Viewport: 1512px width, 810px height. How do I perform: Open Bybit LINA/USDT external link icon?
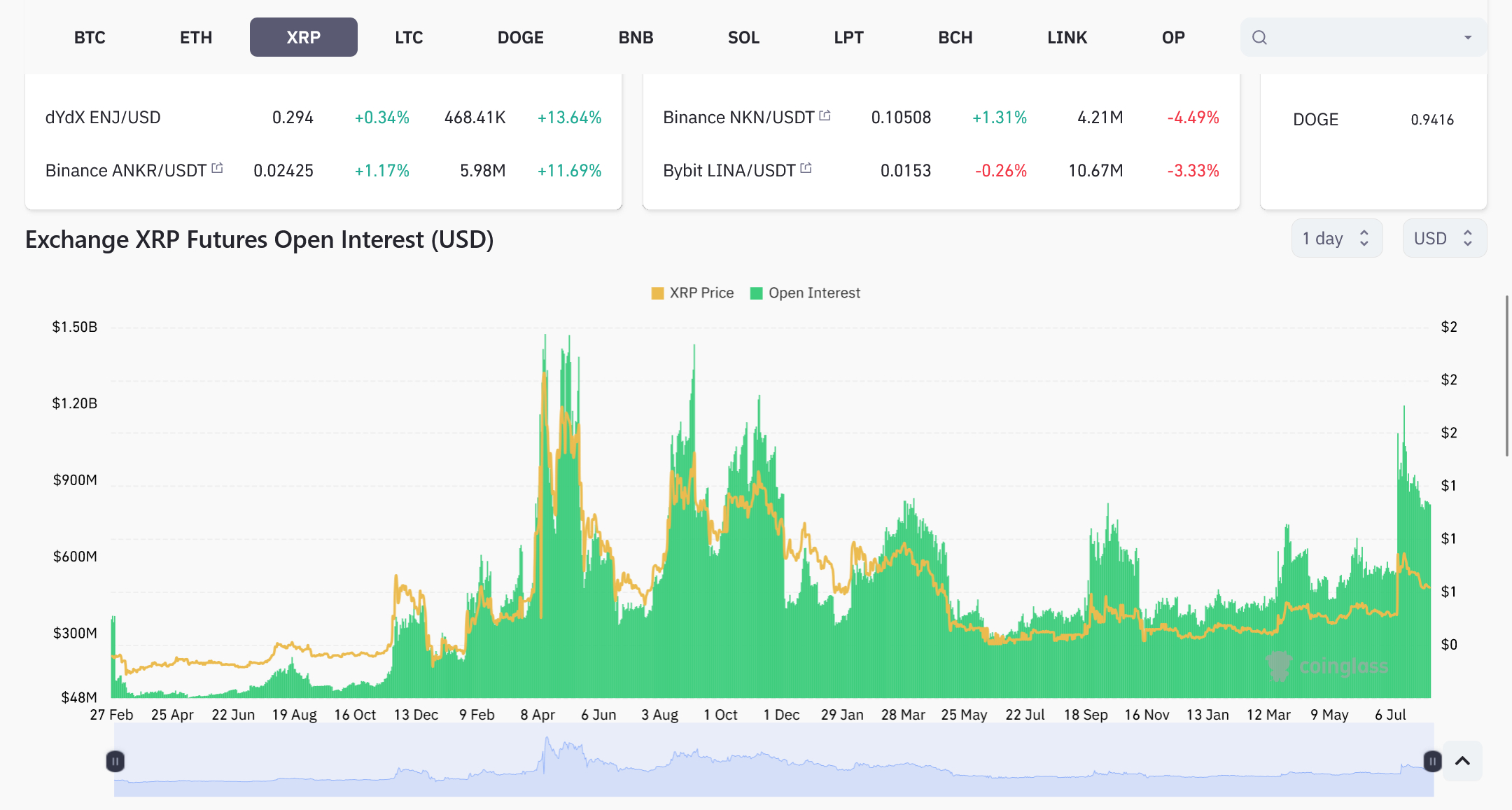(x=806, y=168)
